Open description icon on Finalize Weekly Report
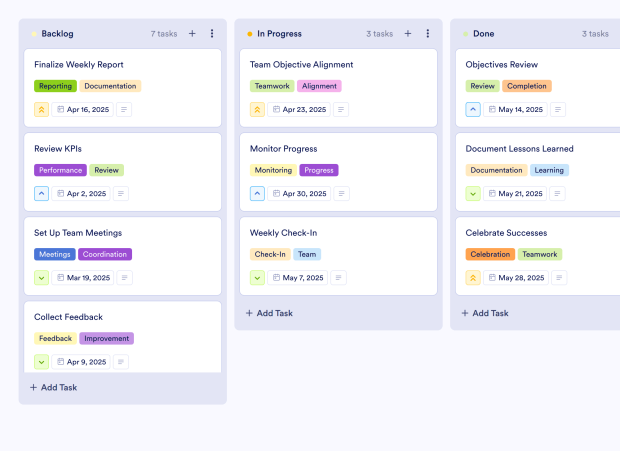Image resolution: width=620 pixels, height=451 pixels. click(x=124, y=110)
